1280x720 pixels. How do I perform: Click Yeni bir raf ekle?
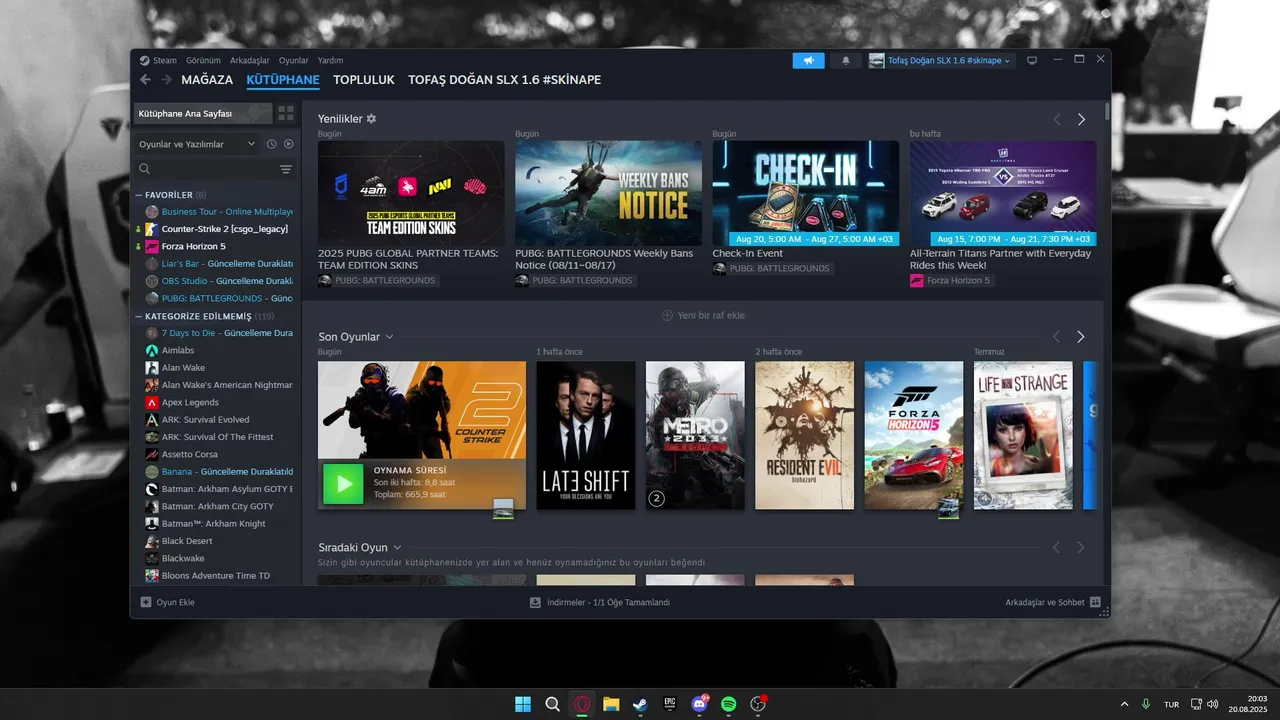pos(703,315)
